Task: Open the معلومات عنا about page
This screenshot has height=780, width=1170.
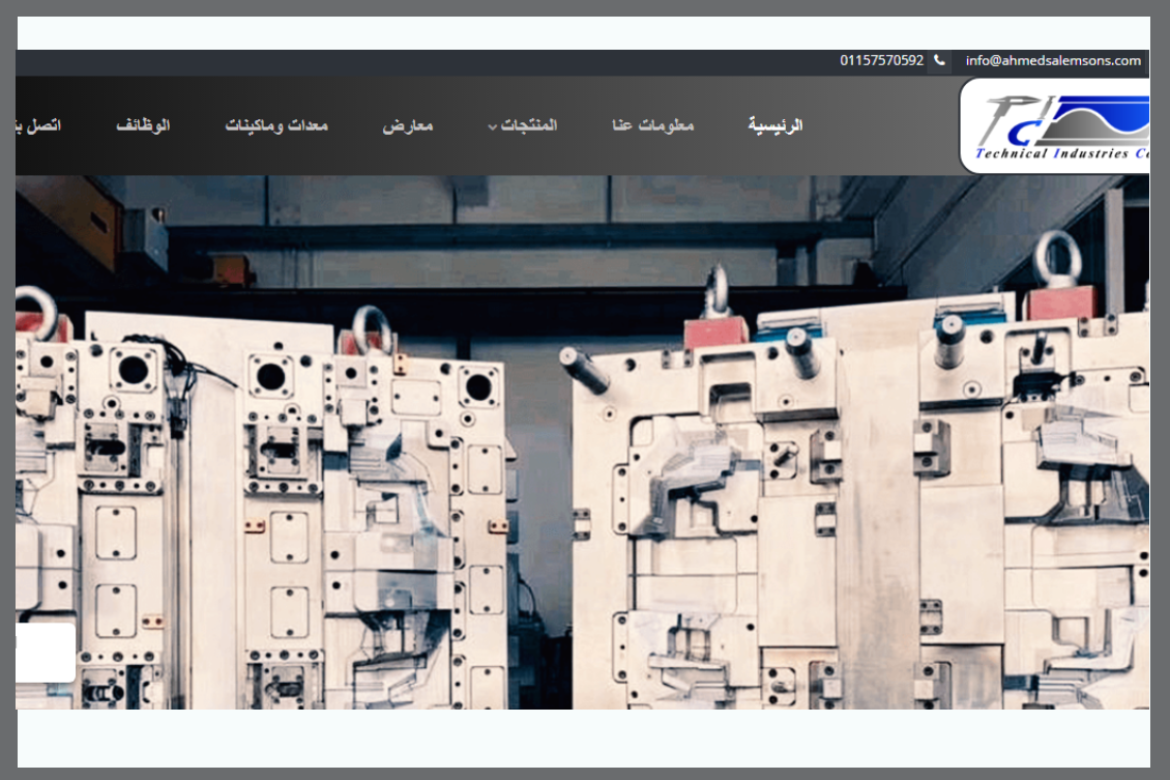Action: (x=653, y=126)
